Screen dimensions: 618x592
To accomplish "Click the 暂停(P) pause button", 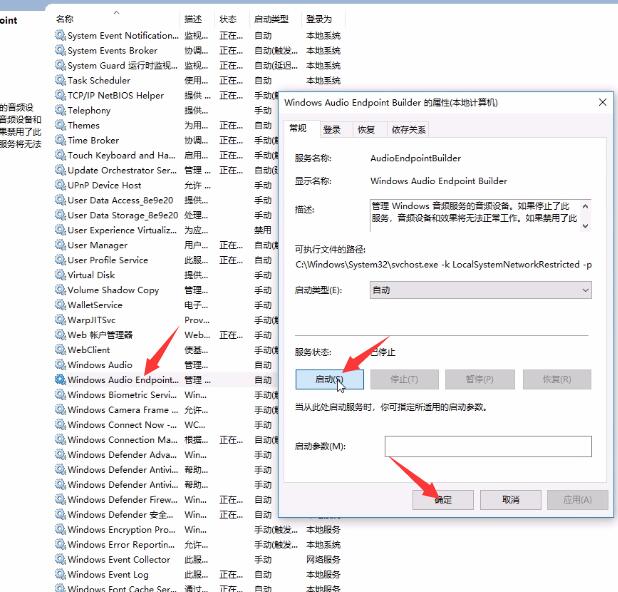I will click(480, 380).
